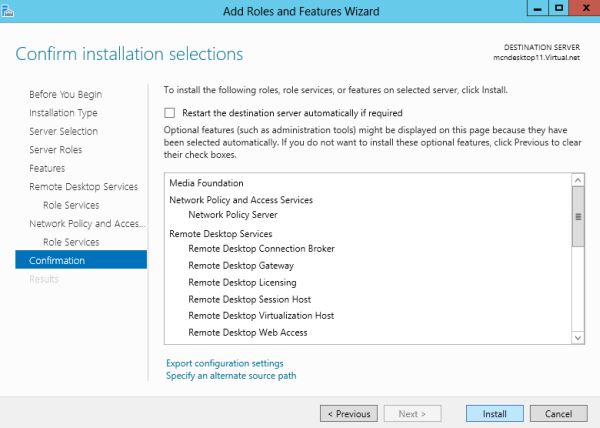
Task: Go to Installation Type page
Action: (63, 113)
